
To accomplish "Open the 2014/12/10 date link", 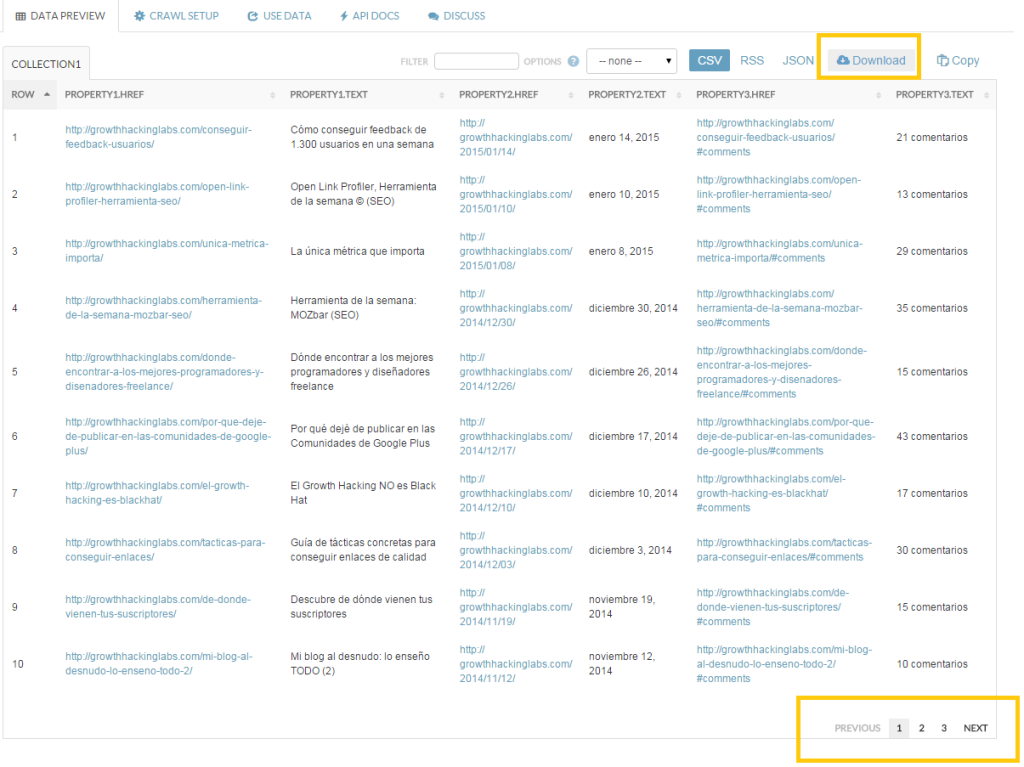I will click(x=515, y=493).
